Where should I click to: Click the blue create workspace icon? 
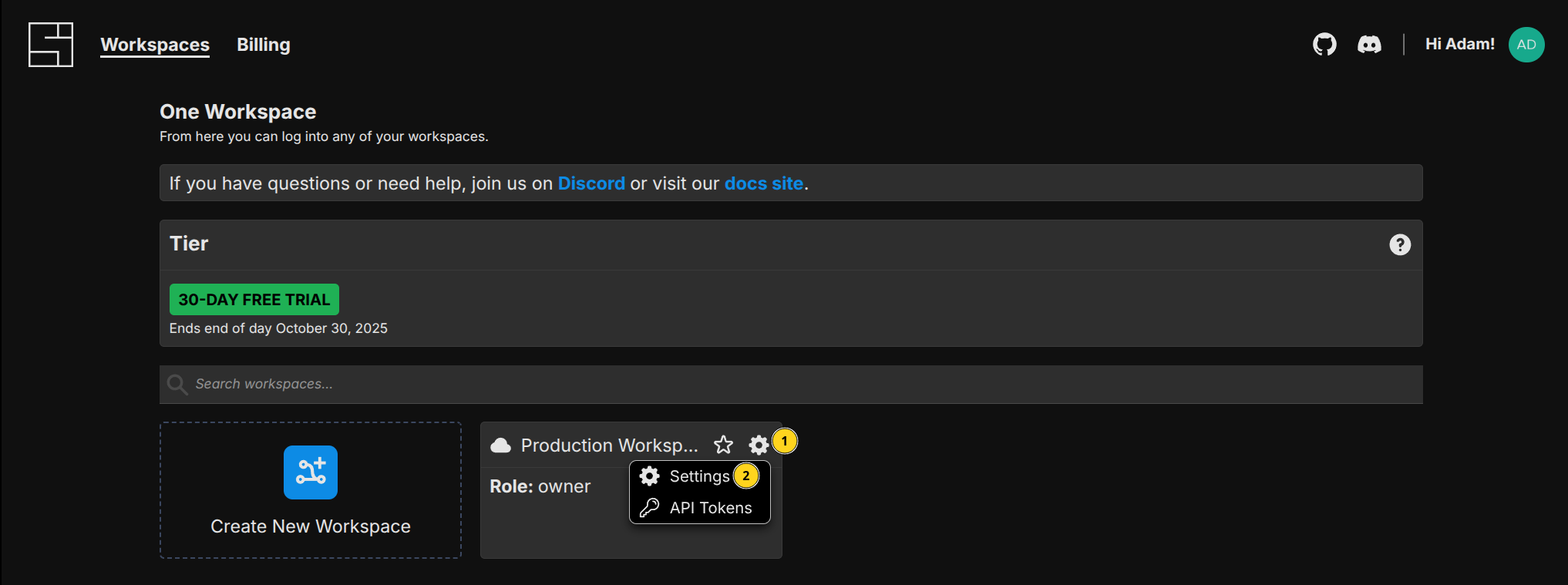[310, 472]
